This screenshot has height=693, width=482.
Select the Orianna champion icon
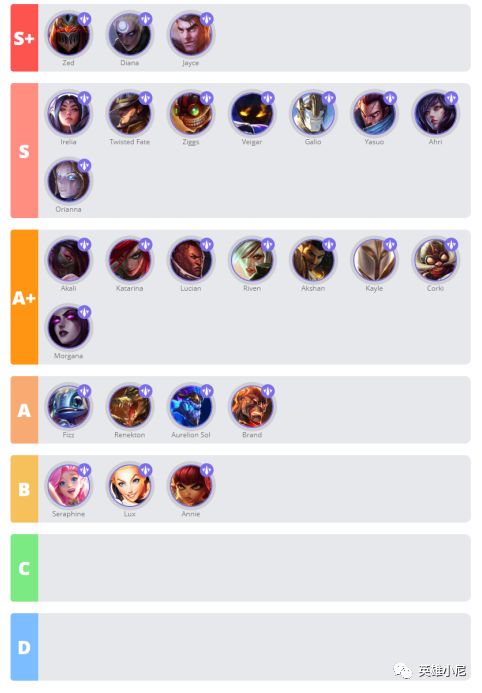[68, 181]
